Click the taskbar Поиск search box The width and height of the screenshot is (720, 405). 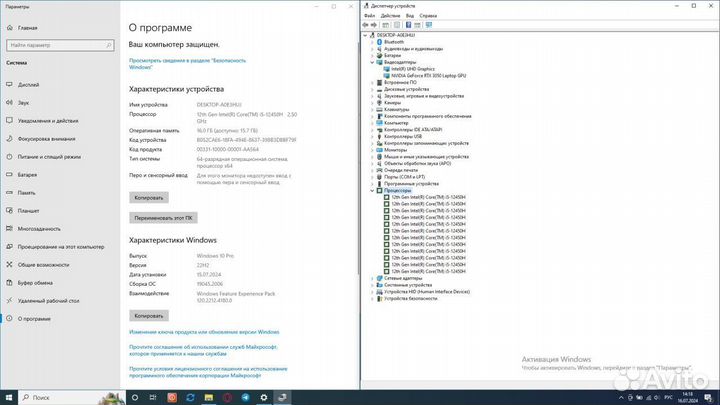pos(71,398)
